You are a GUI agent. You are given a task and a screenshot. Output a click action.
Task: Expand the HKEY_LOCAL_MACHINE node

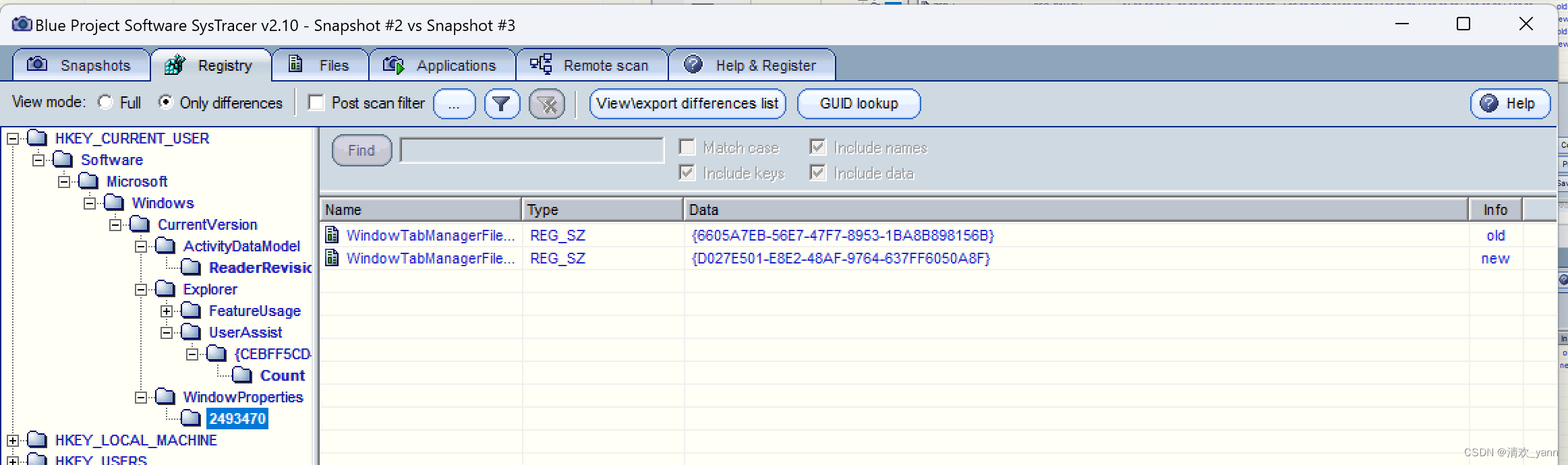pos(13,441)
